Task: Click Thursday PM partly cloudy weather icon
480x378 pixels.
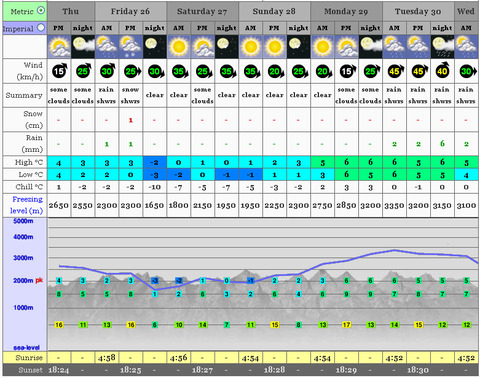Action: (59, 47)
